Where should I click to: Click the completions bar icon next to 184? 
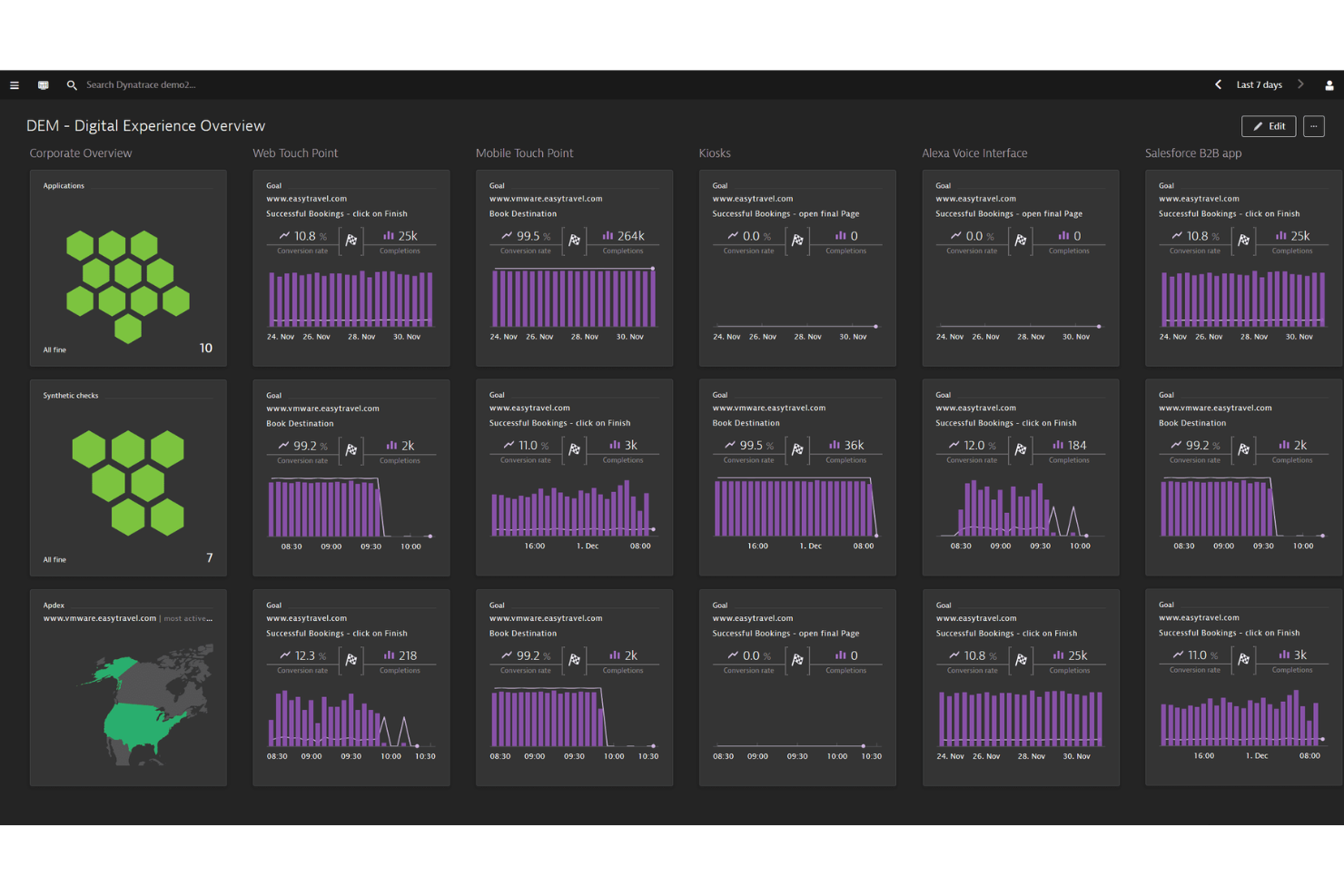[x=1058, y=445]
